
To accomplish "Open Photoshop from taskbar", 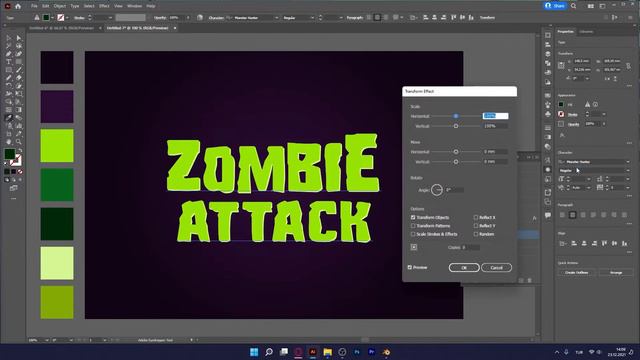I will coord(357,352).
